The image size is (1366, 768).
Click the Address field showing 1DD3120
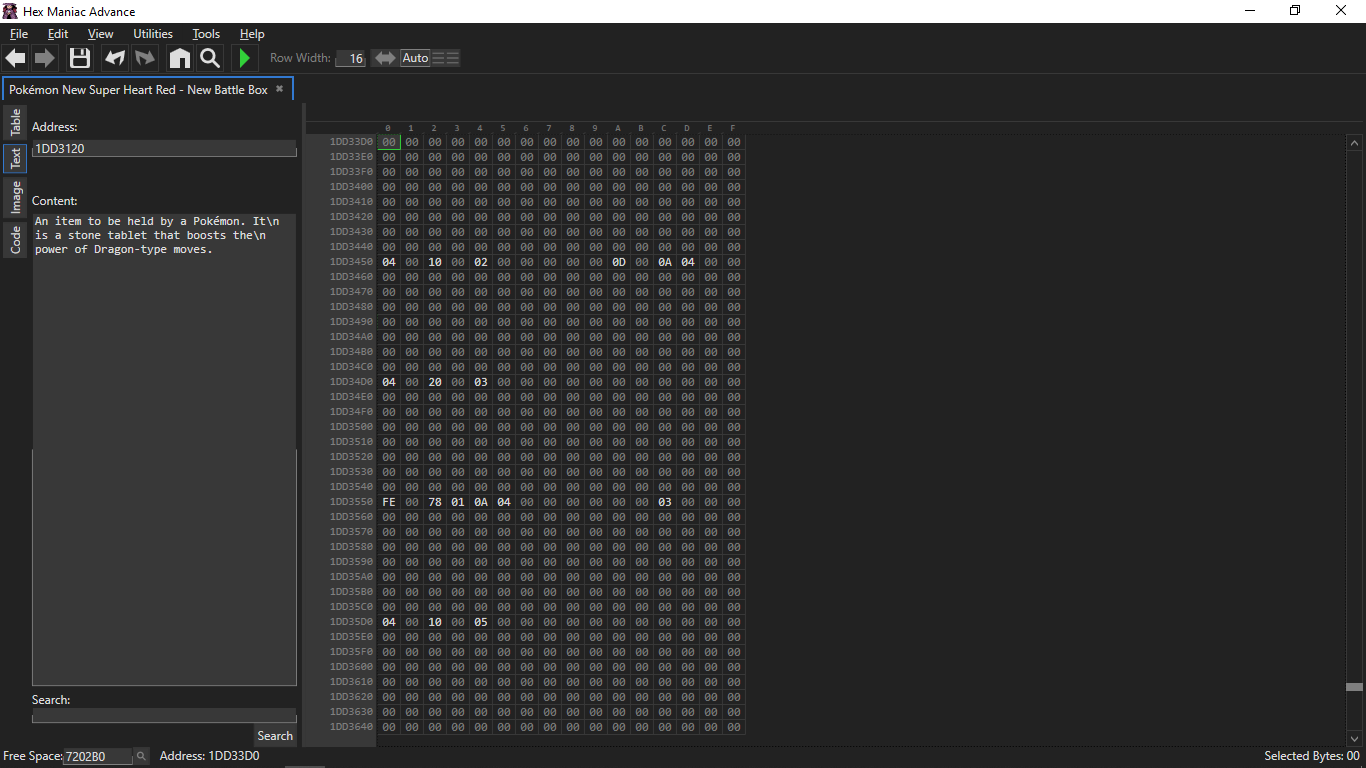164,148
